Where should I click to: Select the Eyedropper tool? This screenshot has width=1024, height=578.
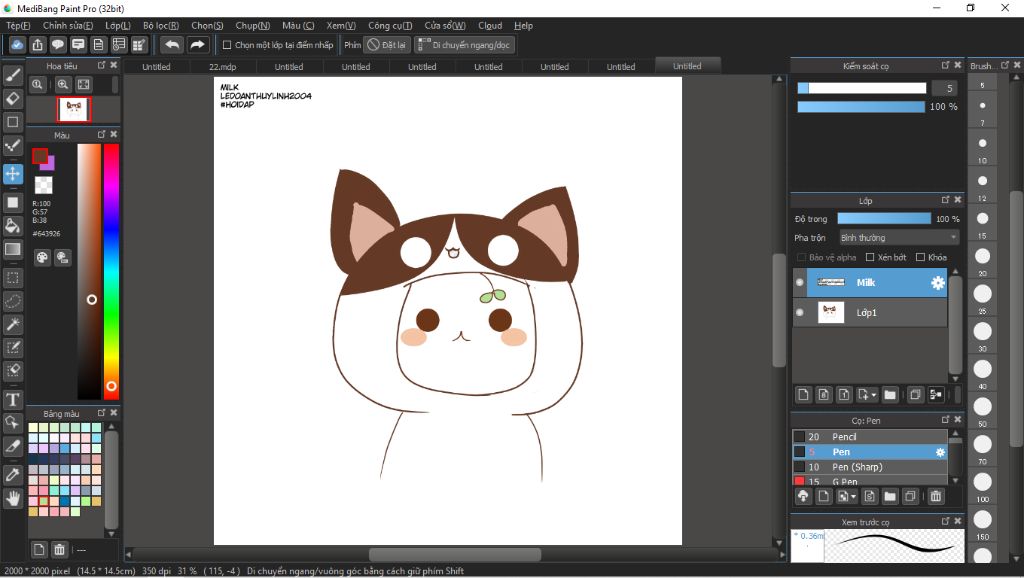(13, 473)
